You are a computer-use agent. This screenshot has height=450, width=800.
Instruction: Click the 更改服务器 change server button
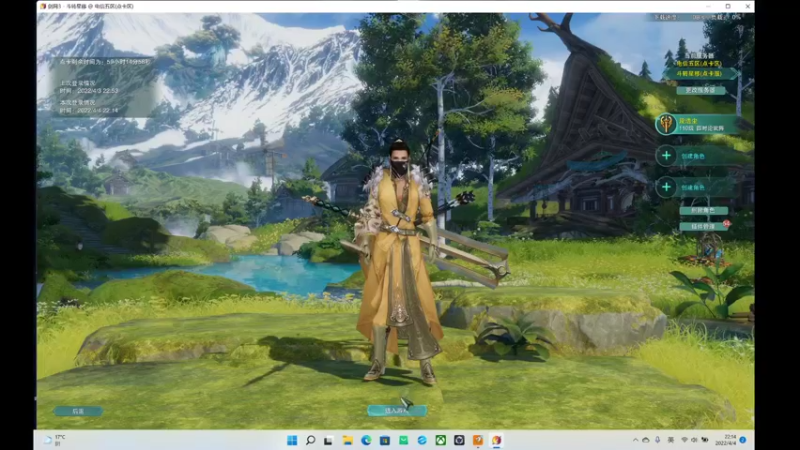pos(701,90)
